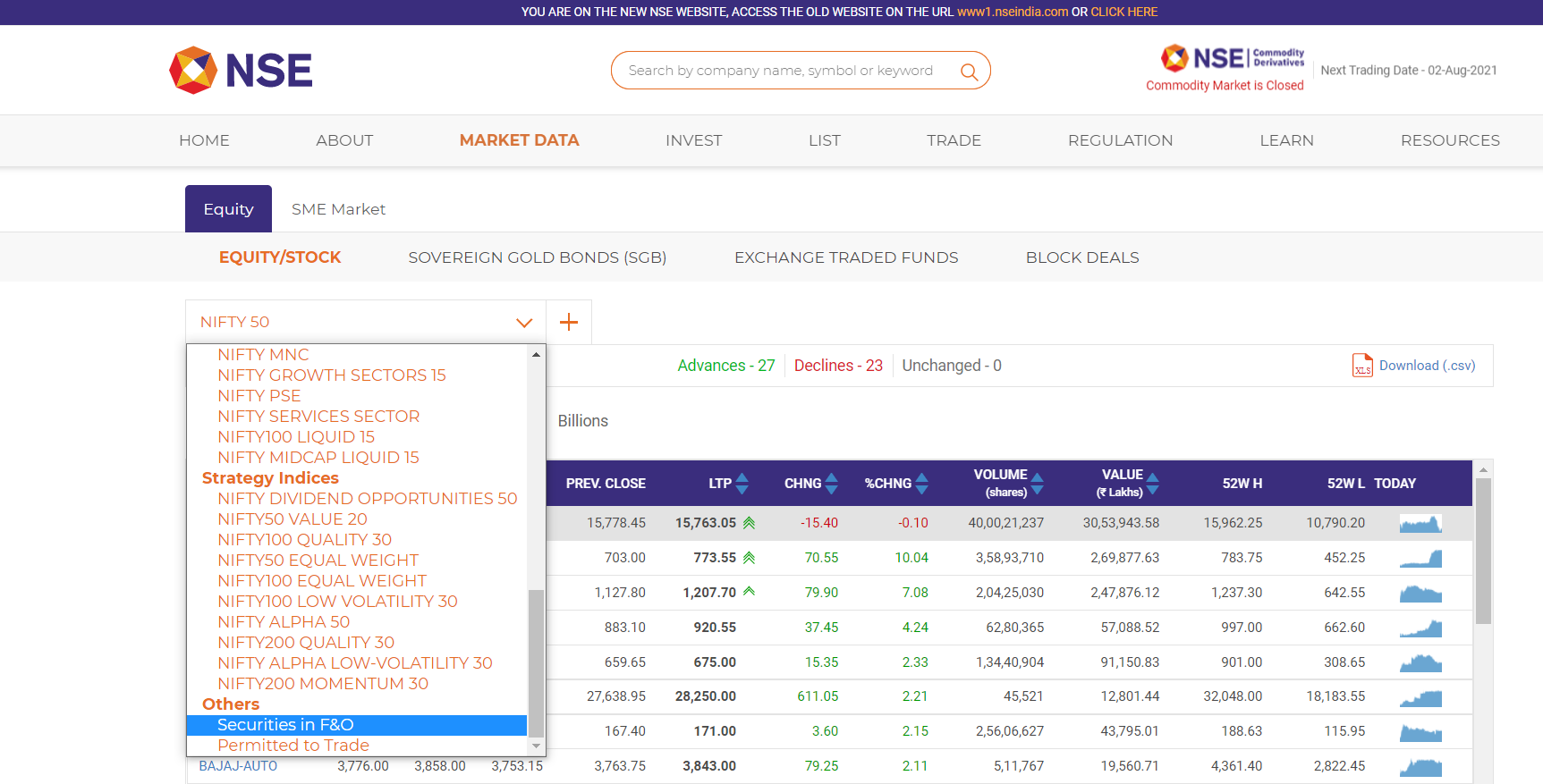
Task: Click the Download (.csv) link
Action: (1428, 366)
